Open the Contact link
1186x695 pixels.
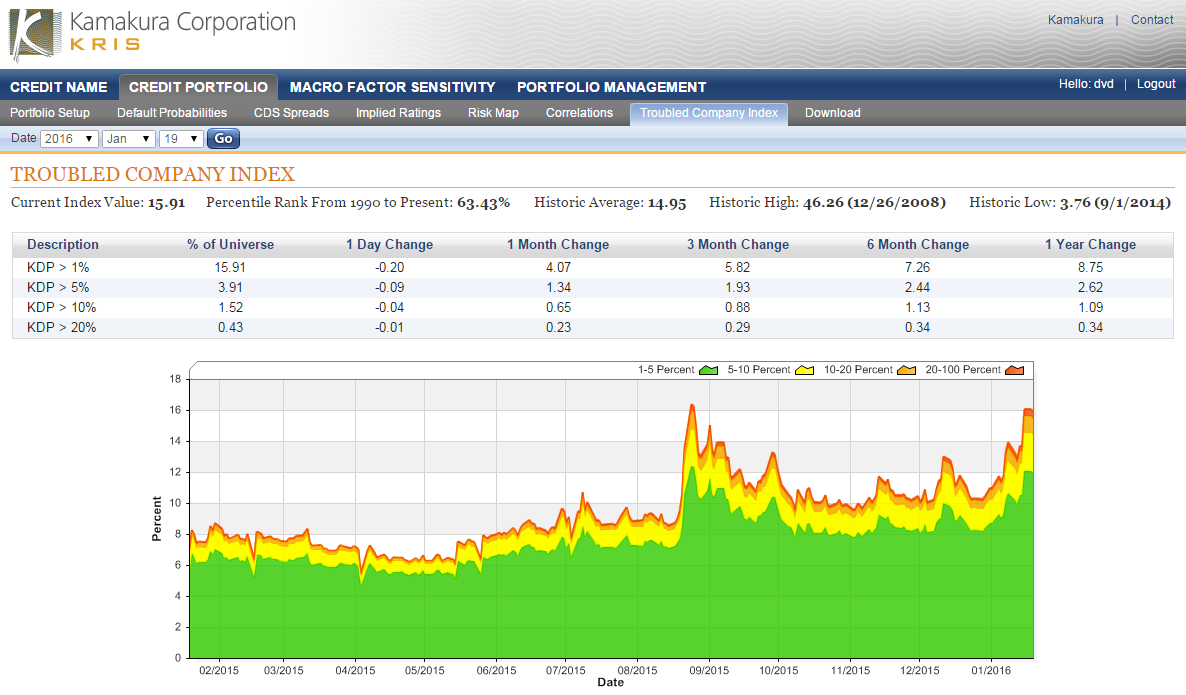(1151, 19)
